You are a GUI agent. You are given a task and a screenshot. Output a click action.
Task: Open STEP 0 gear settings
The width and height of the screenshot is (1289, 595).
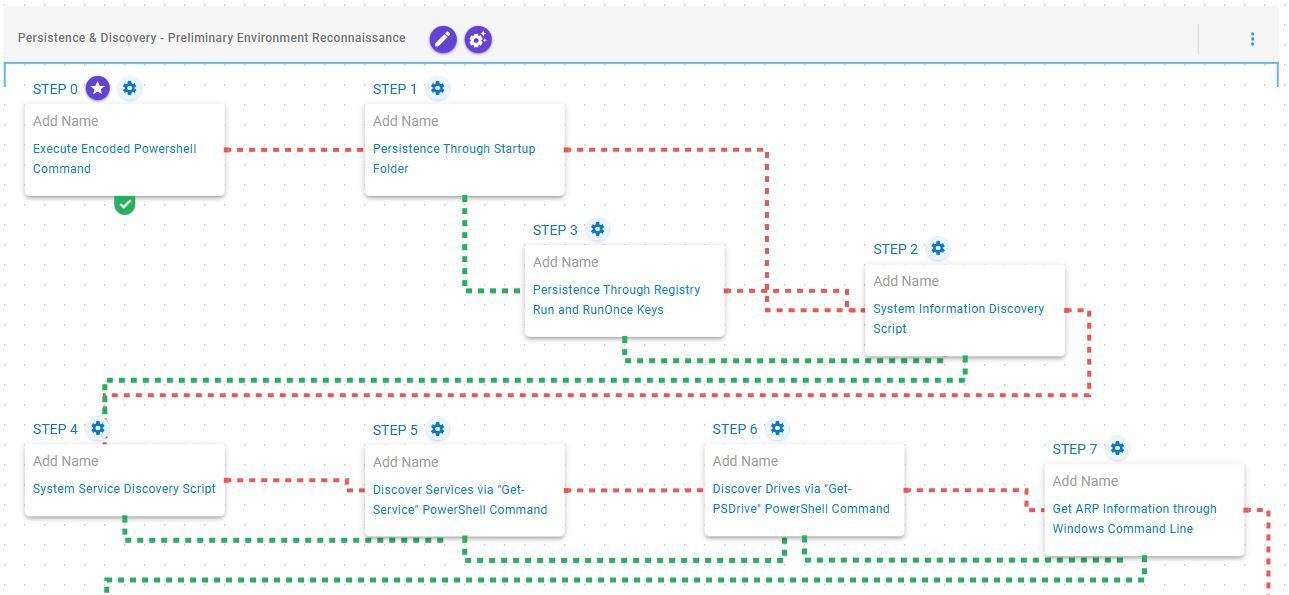129,89
